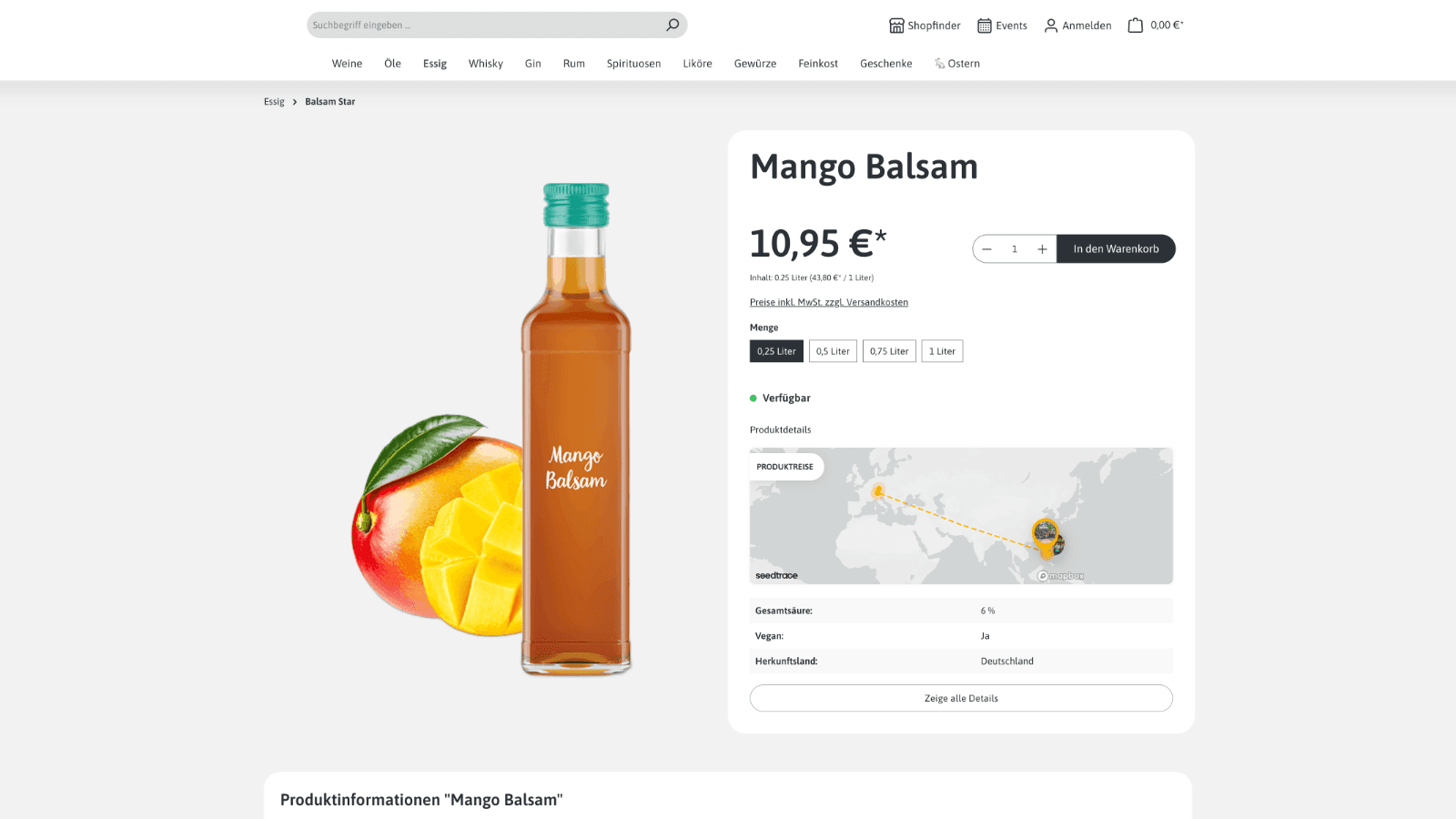
Task: Click the Ostern bunny icon in navigation
Action: tap(940, 63)
